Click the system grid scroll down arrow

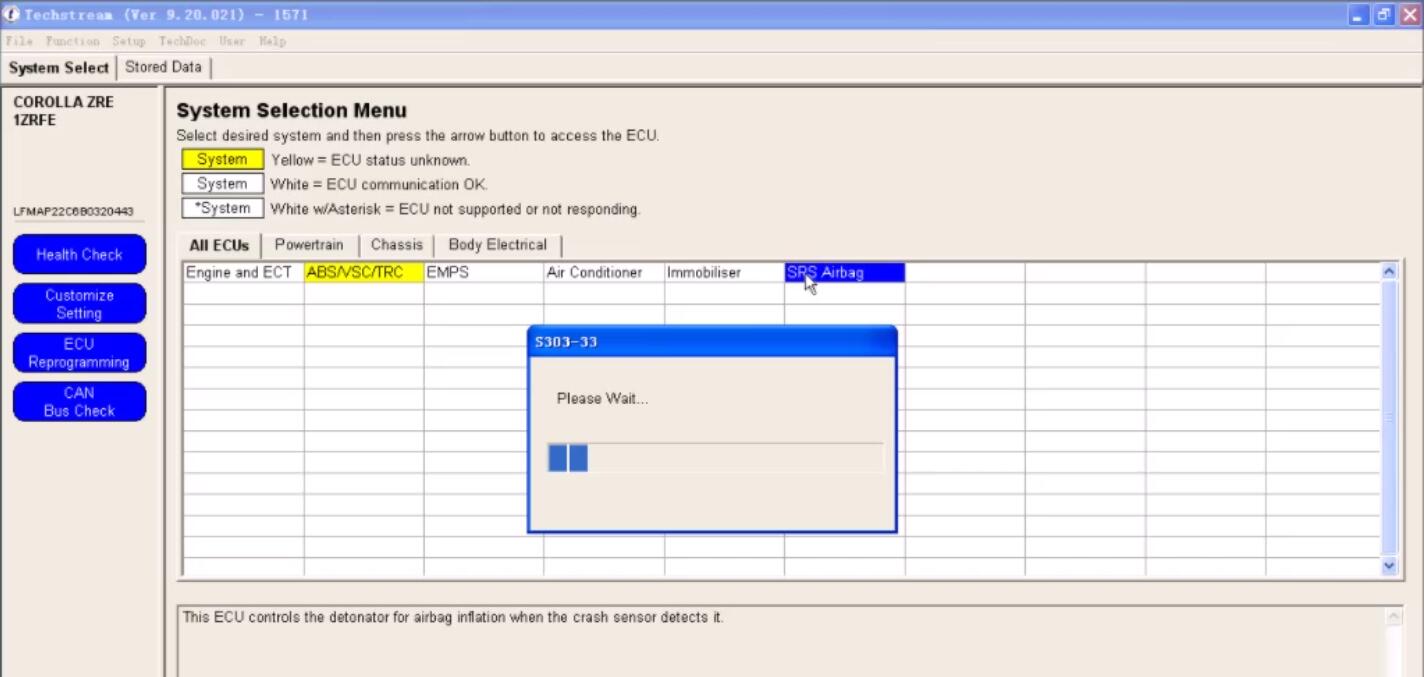pyautogui.click(x=1389, y=566)
